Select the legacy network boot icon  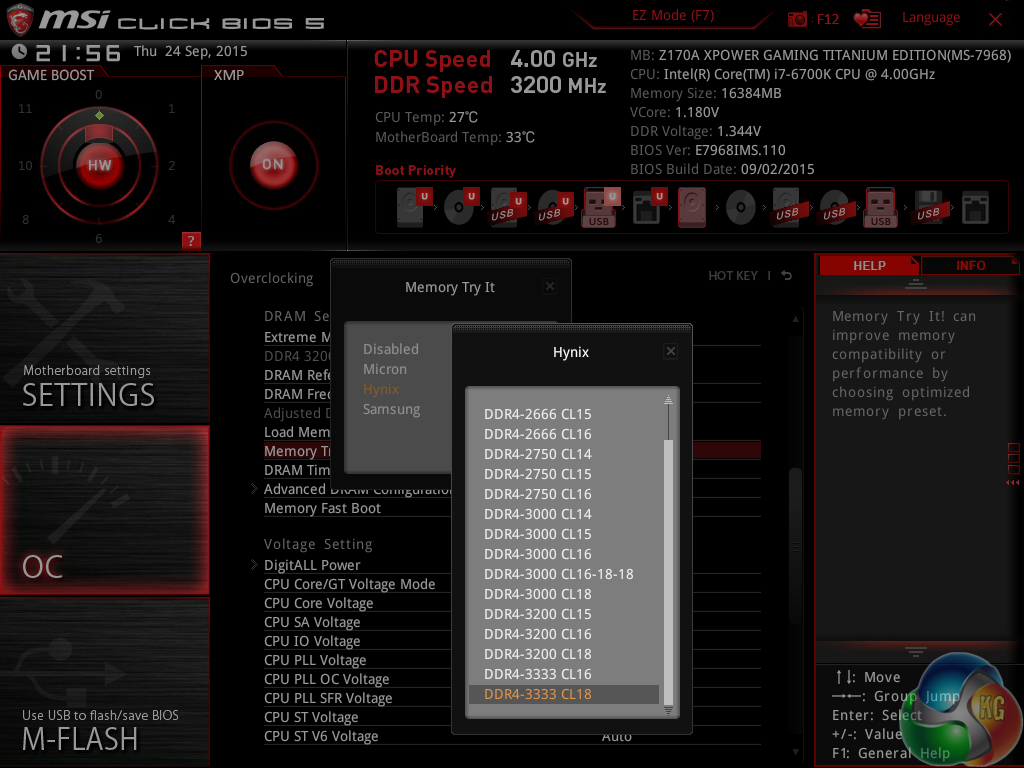[x=975, y=207]
